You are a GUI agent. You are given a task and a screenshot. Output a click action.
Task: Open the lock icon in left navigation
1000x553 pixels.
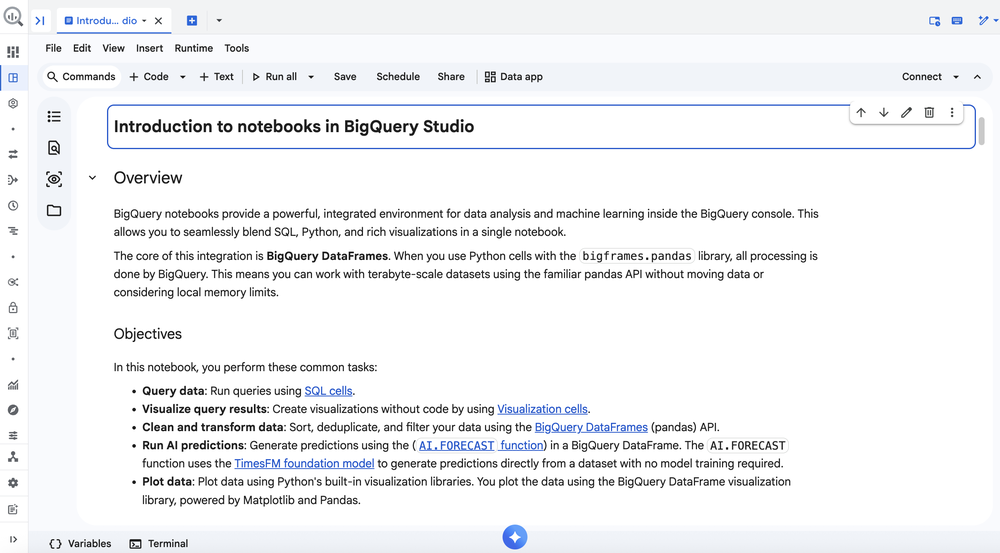click(13, 307)
